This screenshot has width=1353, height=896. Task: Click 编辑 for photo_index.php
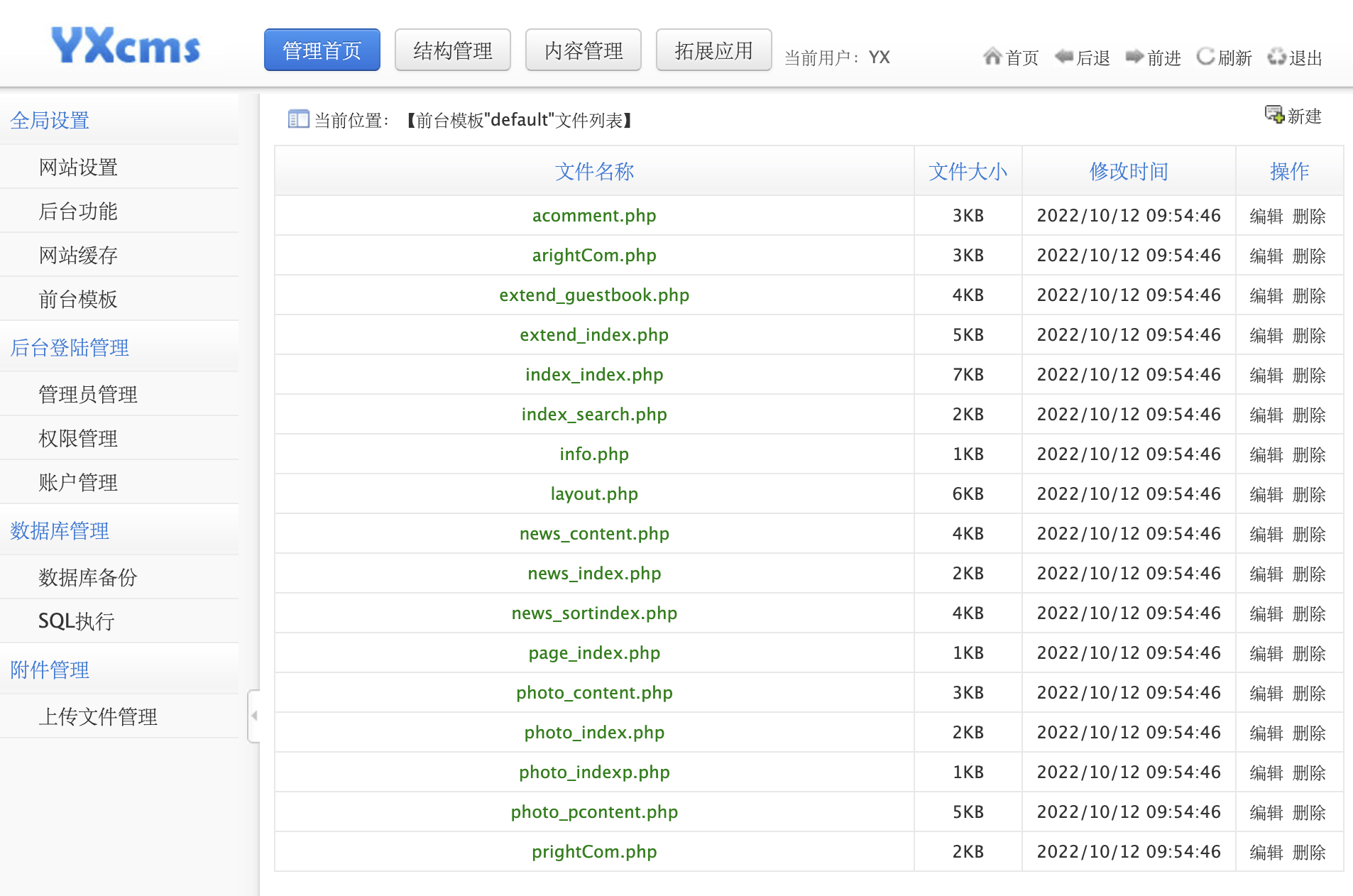point(1266,733)
